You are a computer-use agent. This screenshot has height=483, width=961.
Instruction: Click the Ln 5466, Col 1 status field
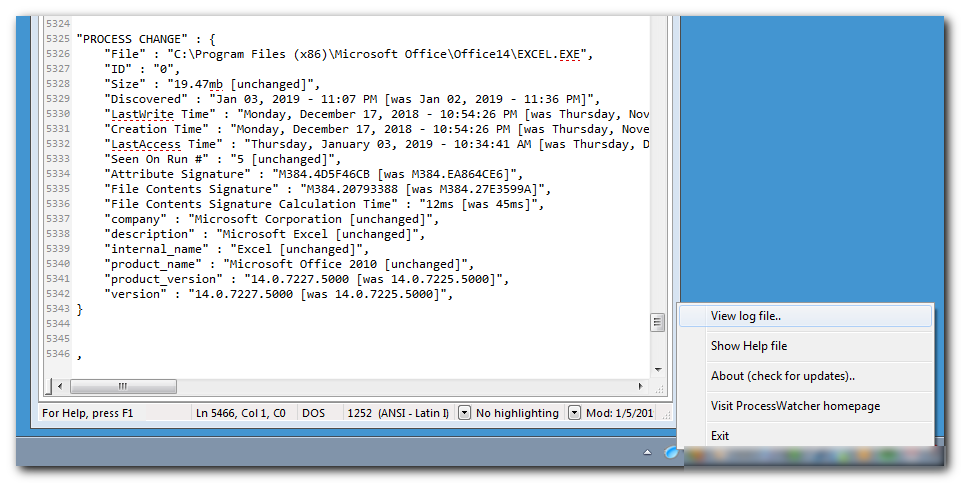pos(241,413)
